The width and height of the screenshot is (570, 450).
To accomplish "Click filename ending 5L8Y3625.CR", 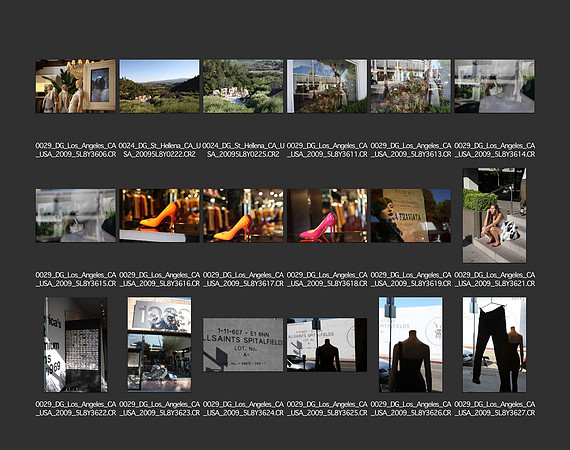I will [x=327, y=409].
